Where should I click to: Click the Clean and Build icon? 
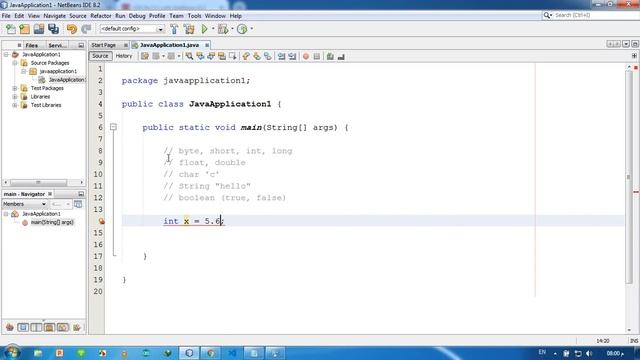pos(189,29)
